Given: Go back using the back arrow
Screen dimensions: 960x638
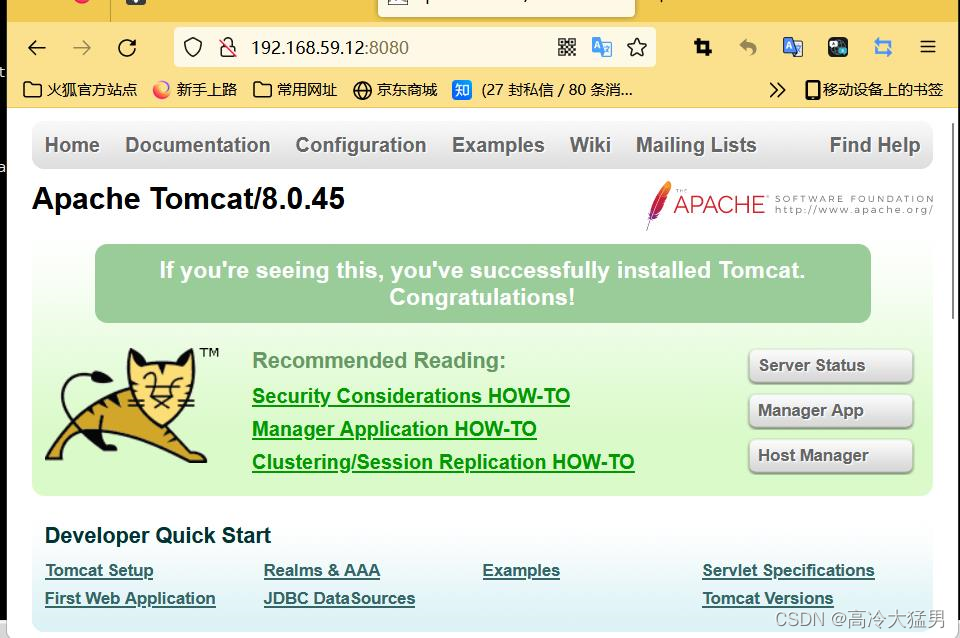Looking at the screenshot, I should pyautogui.click(x=37, y=47).
